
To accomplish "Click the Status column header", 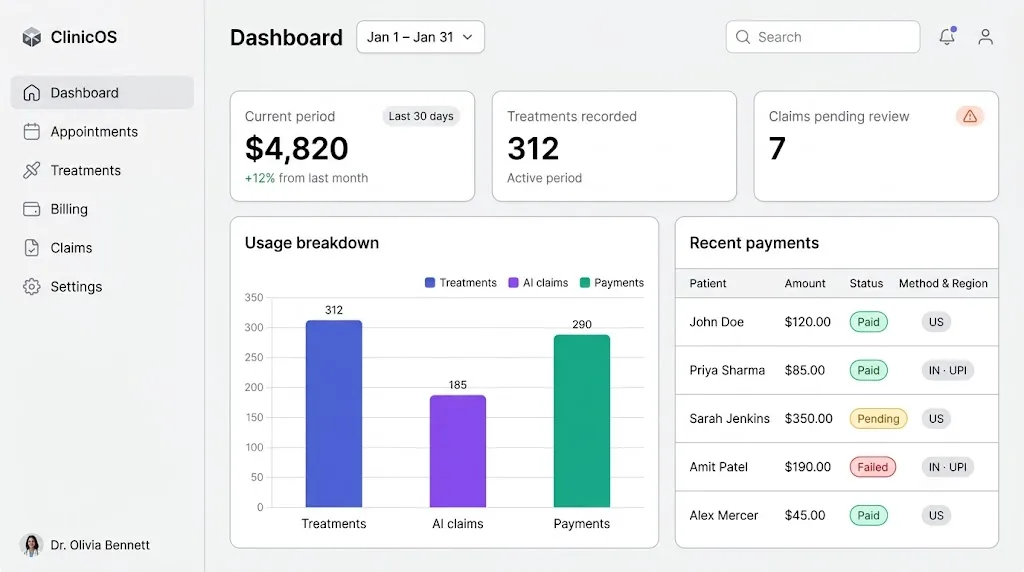I will 866,283.
